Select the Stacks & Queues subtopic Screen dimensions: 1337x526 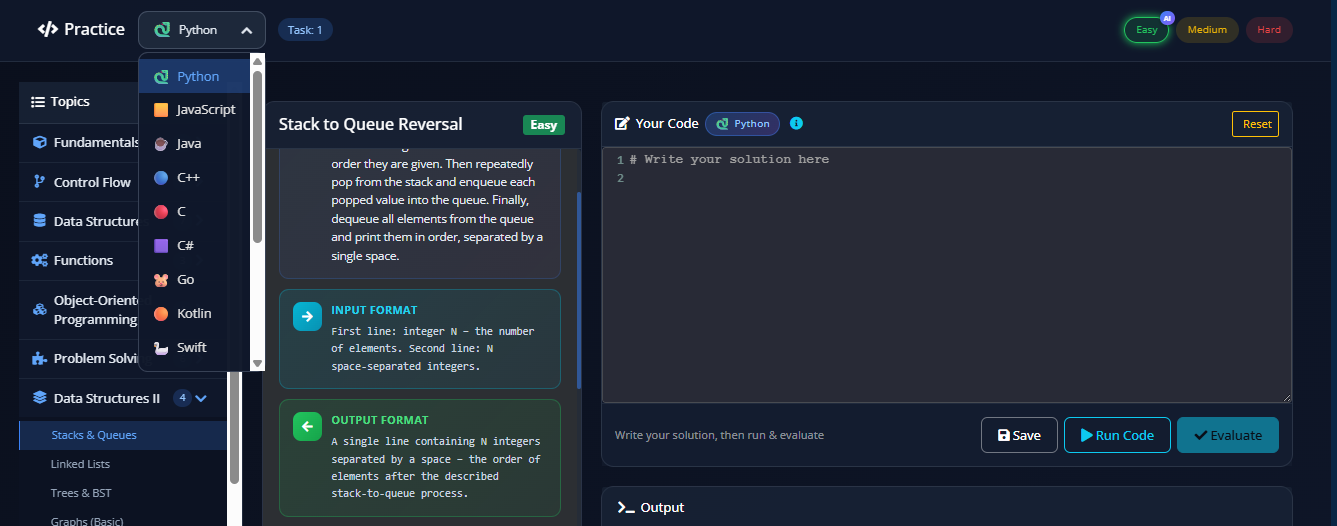(123, 435)
